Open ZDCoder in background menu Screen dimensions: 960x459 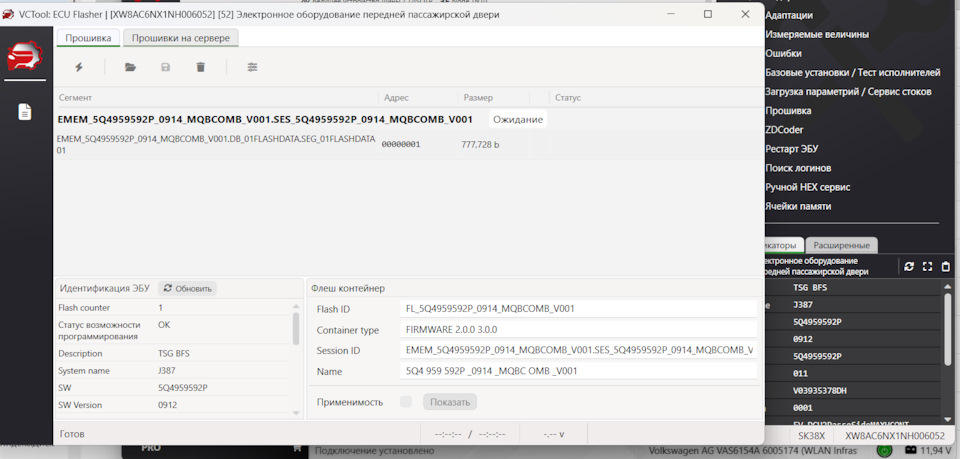tap(784, 130)
